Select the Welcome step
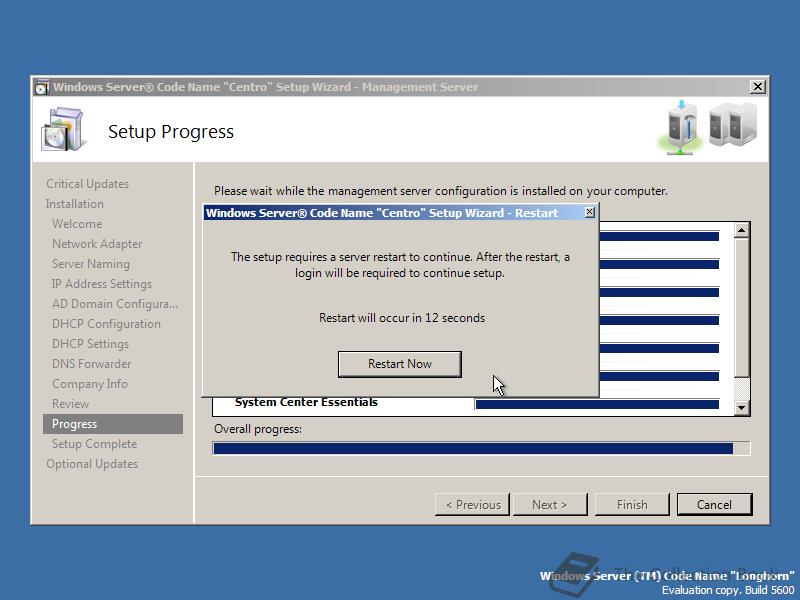The height and width of the screenshot is (600, 800). point(77,223)
